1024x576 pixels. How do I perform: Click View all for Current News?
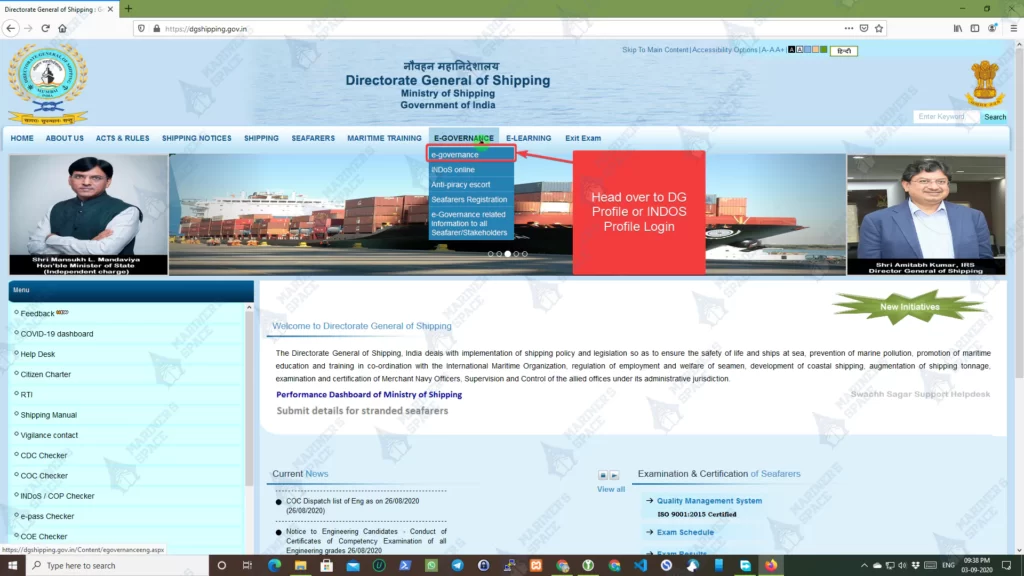pos(611,489)
